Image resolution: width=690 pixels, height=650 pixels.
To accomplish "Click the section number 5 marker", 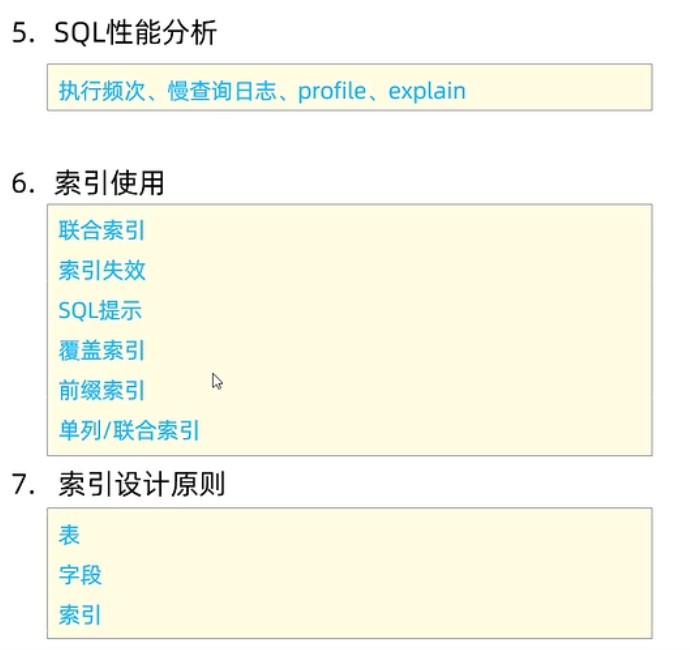I will (x=20, y=33).
